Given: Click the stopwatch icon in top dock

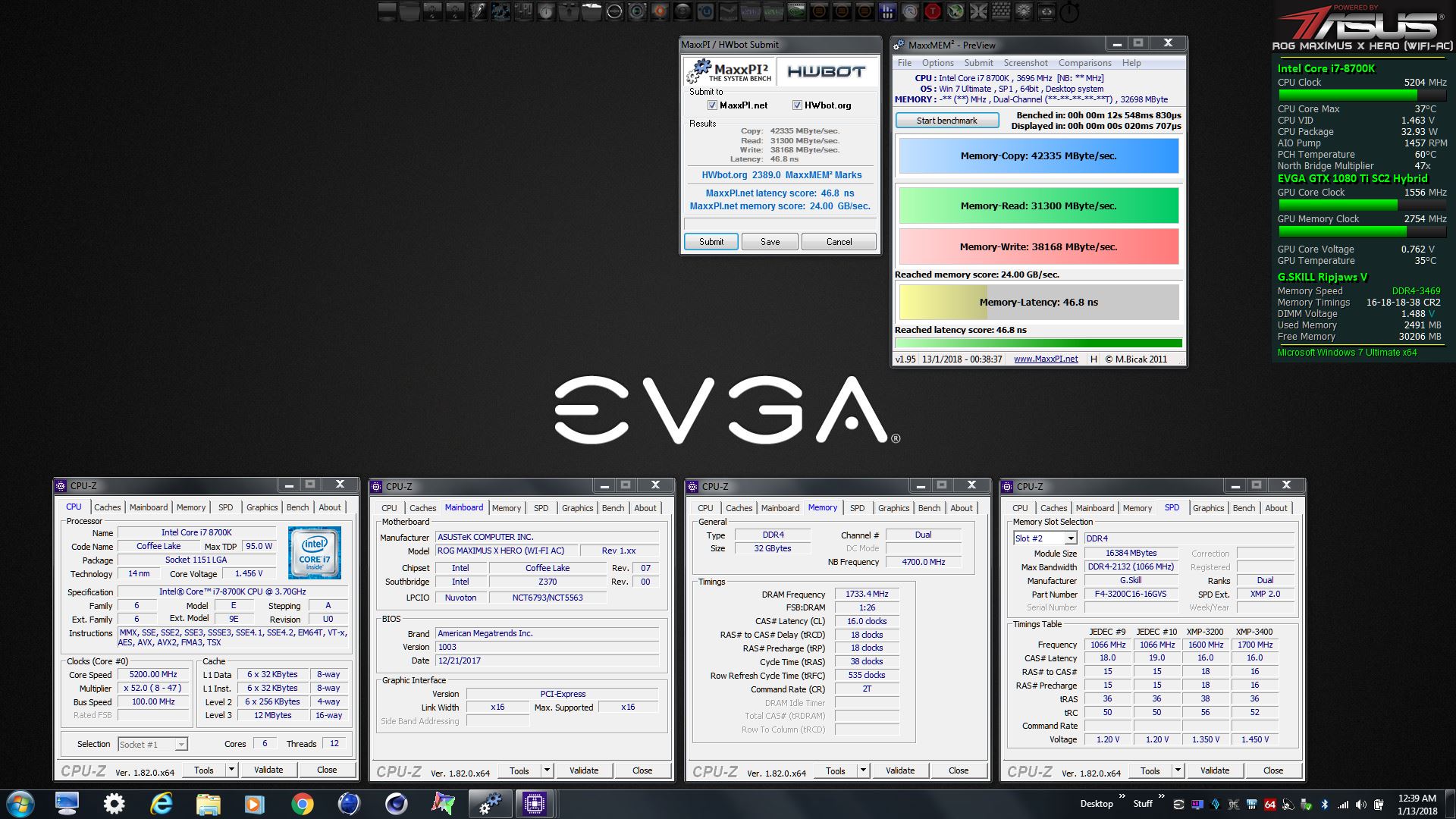Looking at the screenshot, I should click(1069, 11).
